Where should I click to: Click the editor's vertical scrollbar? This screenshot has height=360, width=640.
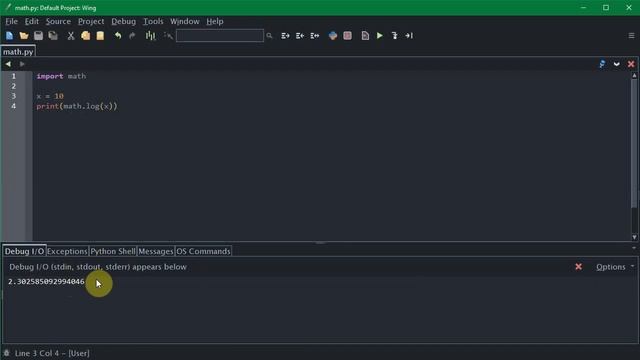[634, 144]
